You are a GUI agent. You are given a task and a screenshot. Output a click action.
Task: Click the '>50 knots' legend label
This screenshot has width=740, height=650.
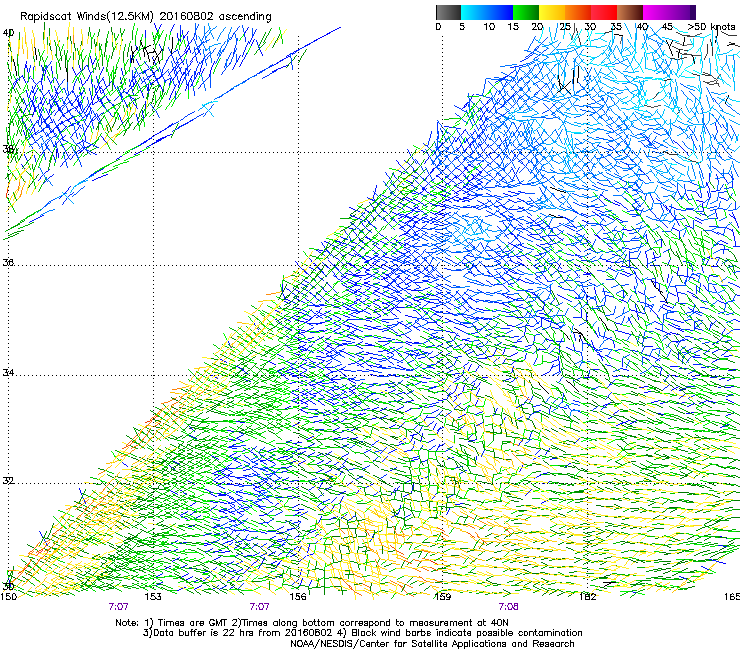(711, 27)
